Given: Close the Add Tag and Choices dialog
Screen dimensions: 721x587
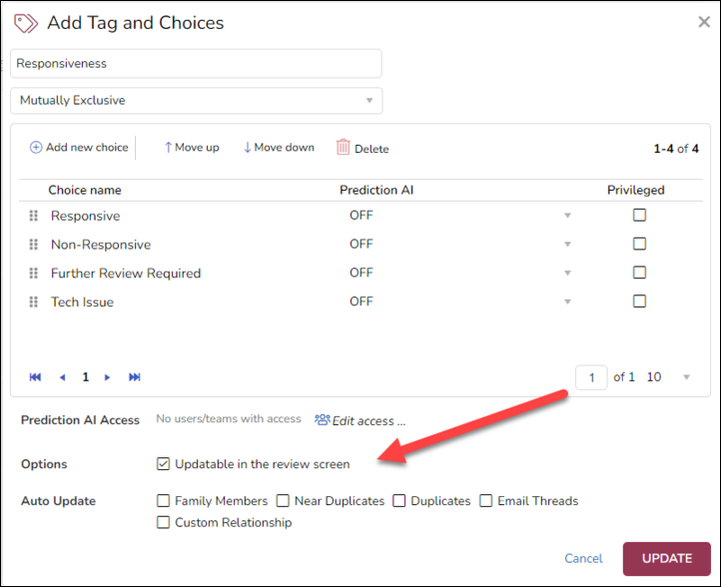Looking at the screenshot, I should [704, 22].
